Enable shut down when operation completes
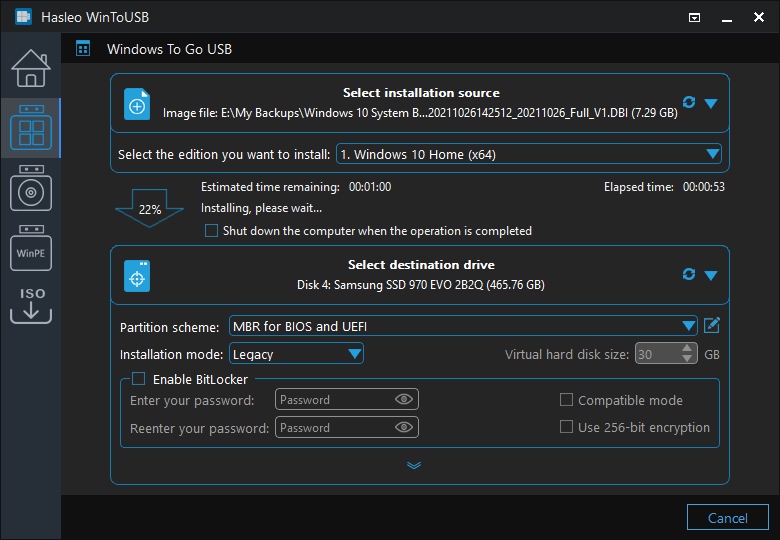Screen dimensions: 780x540 (x=211, y=231)
